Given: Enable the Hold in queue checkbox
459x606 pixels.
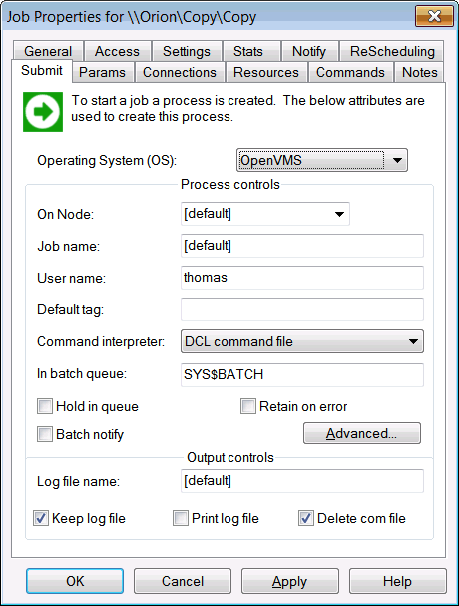Looking at the screenshot, I should click(x=45, y=406).
